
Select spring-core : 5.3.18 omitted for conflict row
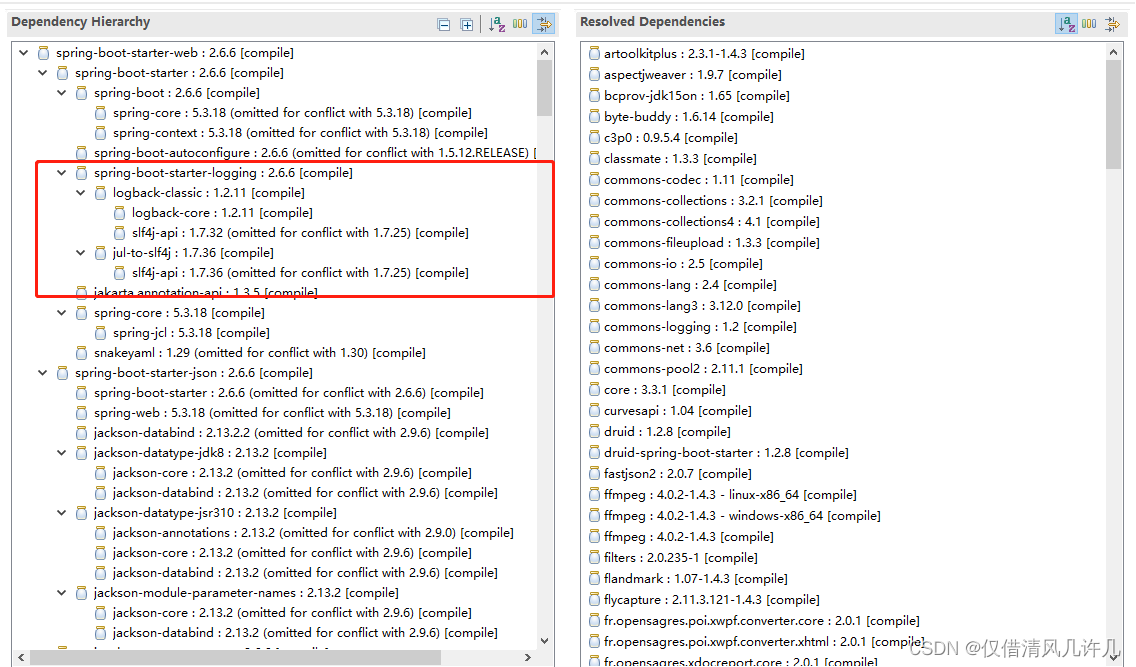coord(292,113)
